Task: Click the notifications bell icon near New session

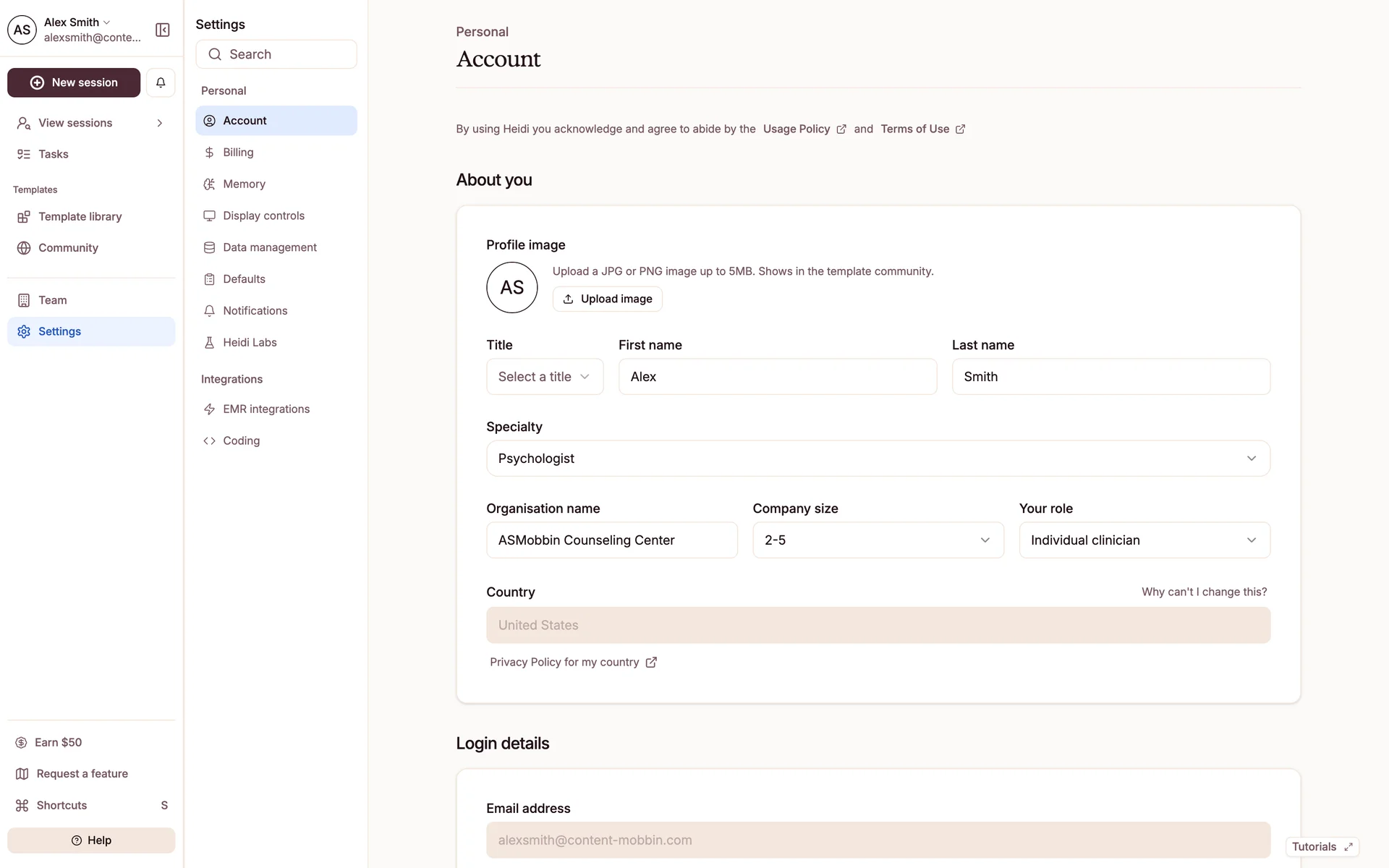Action: click(161, 82)
